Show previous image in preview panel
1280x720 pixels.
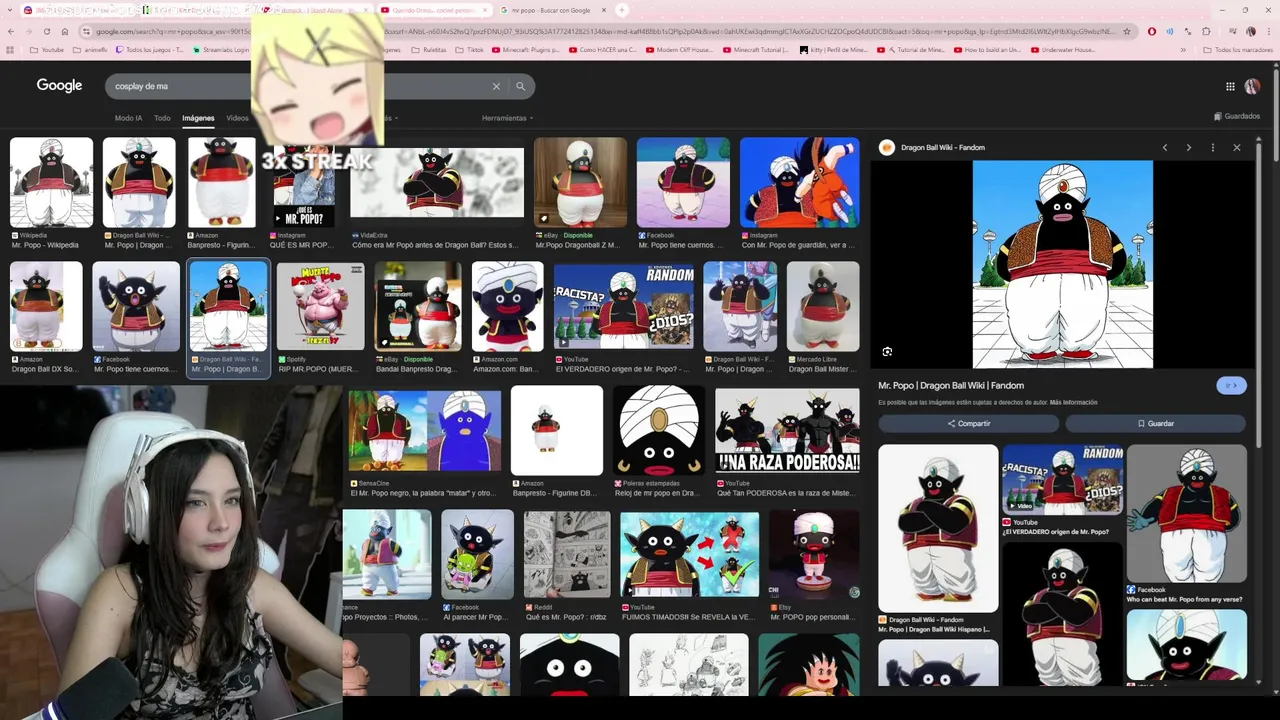pos(1164,147)
